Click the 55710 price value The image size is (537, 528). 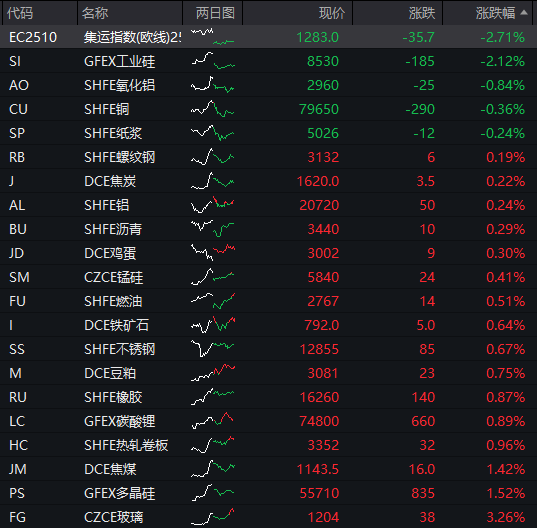pos(319,493)
